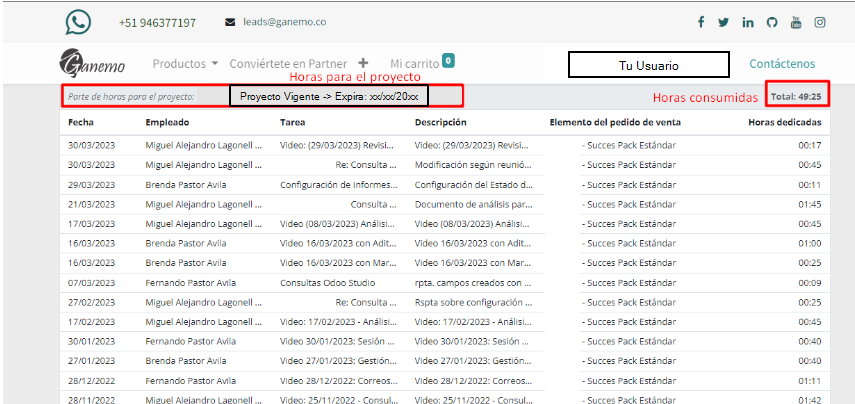Image resolution: width=855 pixels, height=404 pixels.
Task: Open the YouTube channel icon
Action: 796,22
